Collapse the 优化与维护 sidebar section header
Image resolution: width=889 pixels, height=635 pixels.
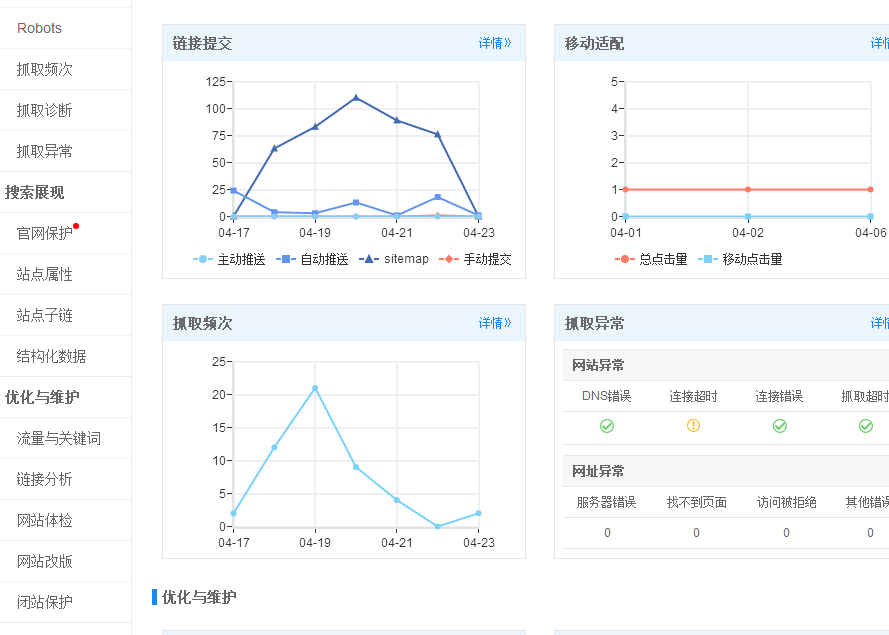[41, 397]
